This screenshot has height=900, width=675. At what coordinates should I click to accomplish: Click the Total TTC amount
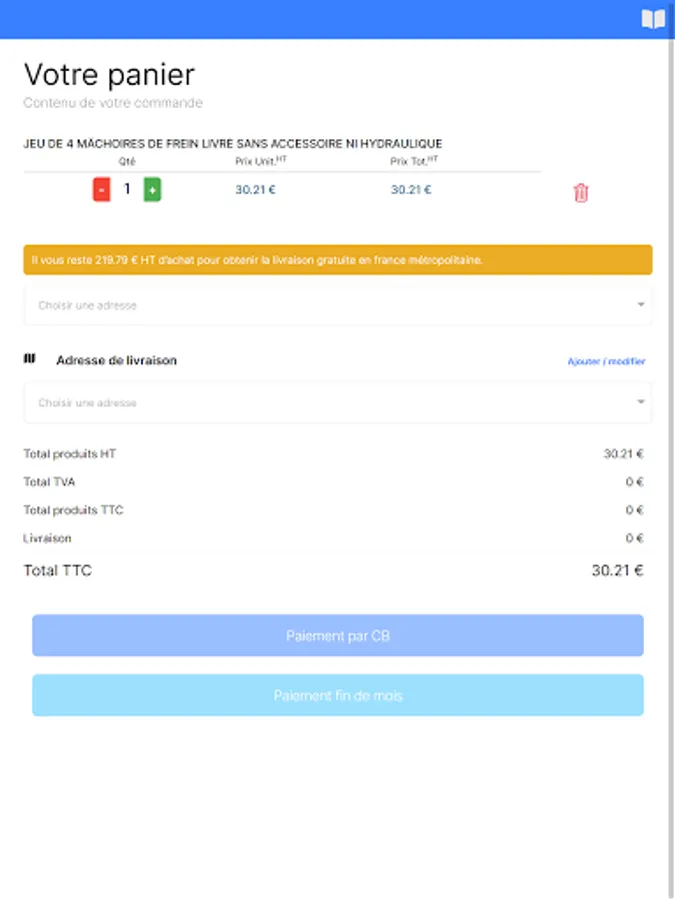(x=617, y=571)
